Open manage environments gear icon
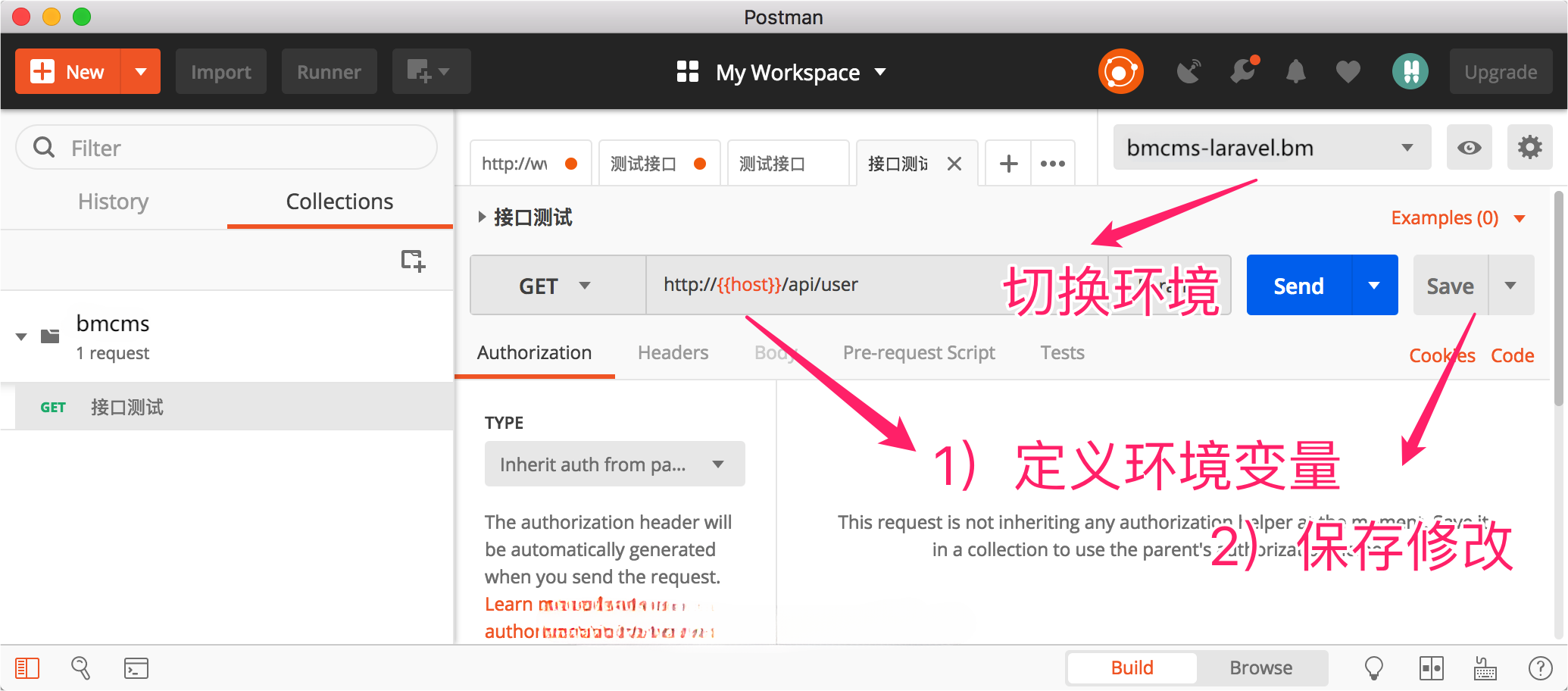This screenshot has width=1568, height=691. [1530, 147]
